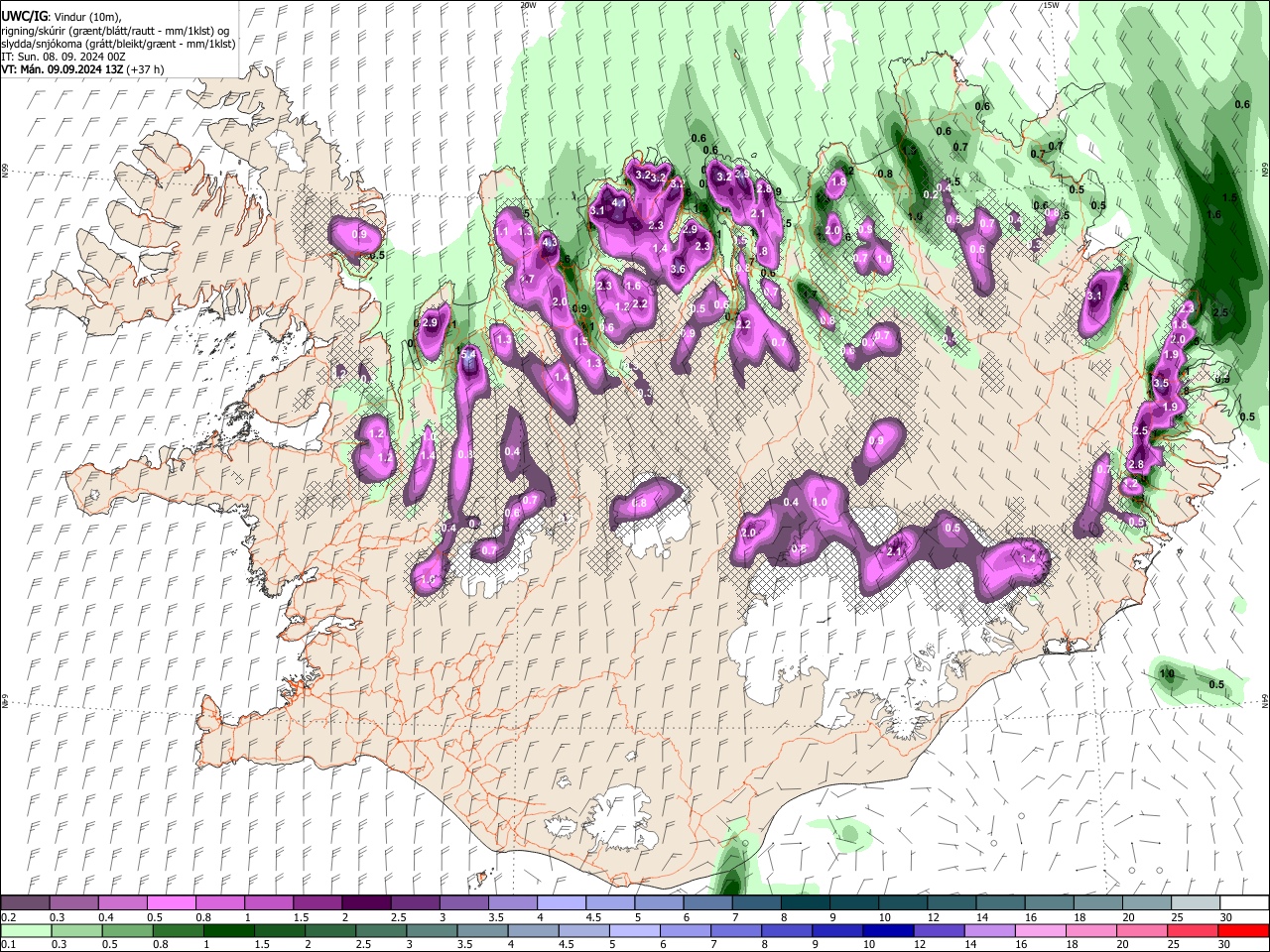
Task: Pick the light gray 25 swatch in snow legend
Action: tap(1196, 903)
